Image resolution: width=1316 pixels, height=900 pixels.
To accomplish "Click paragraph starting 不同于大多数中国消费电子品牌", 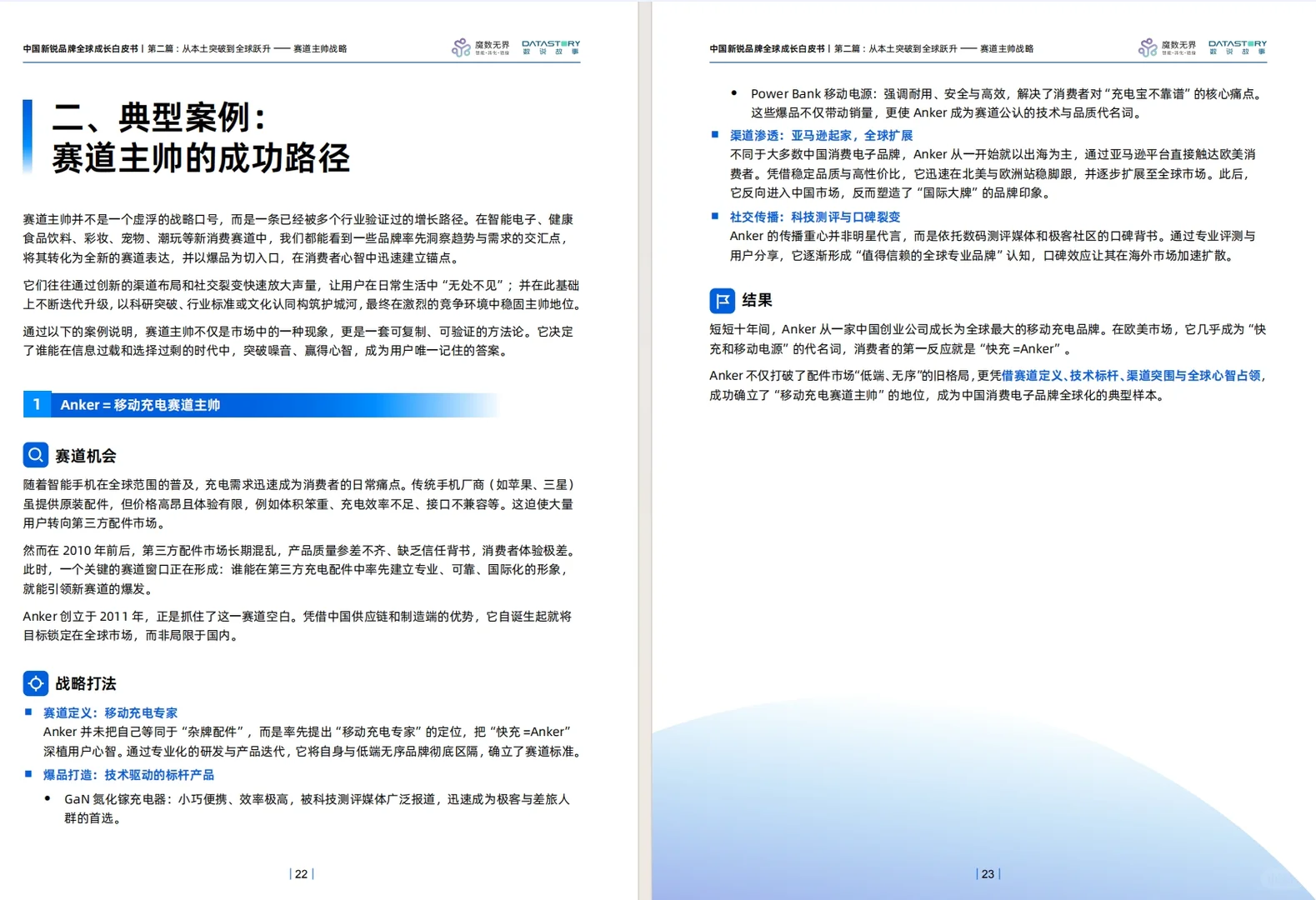I will pyautogui.click(x=993, y=173).
